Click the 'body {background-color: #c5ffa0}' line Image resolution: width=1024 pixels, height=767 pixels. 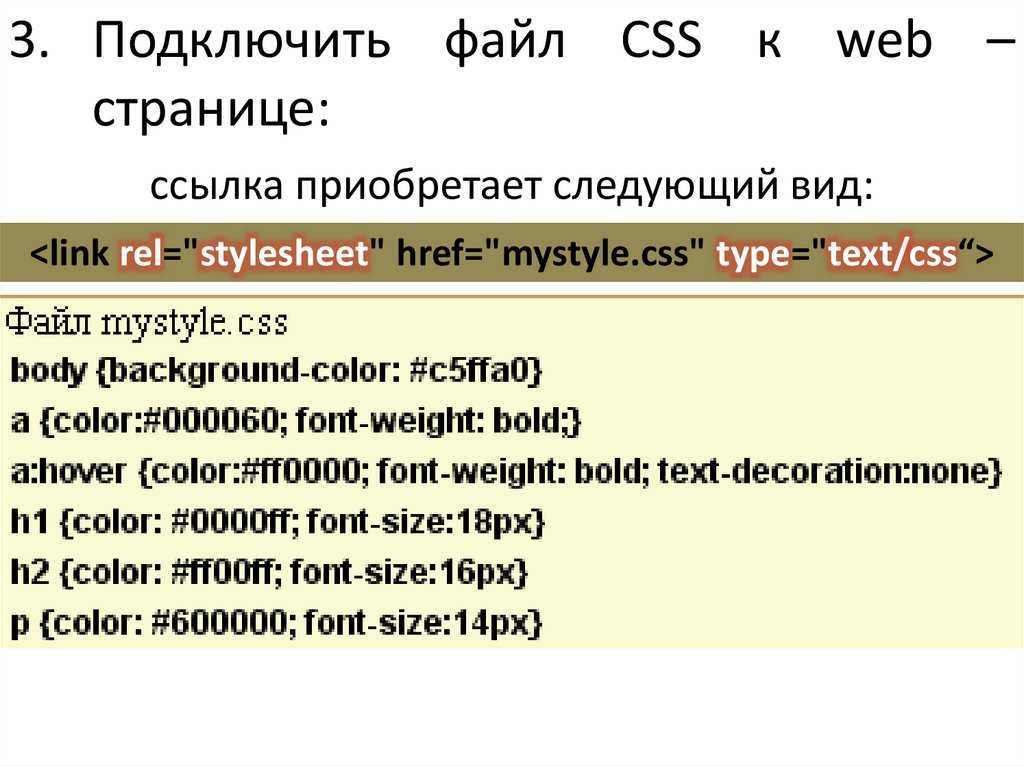[x=276, y=371]
